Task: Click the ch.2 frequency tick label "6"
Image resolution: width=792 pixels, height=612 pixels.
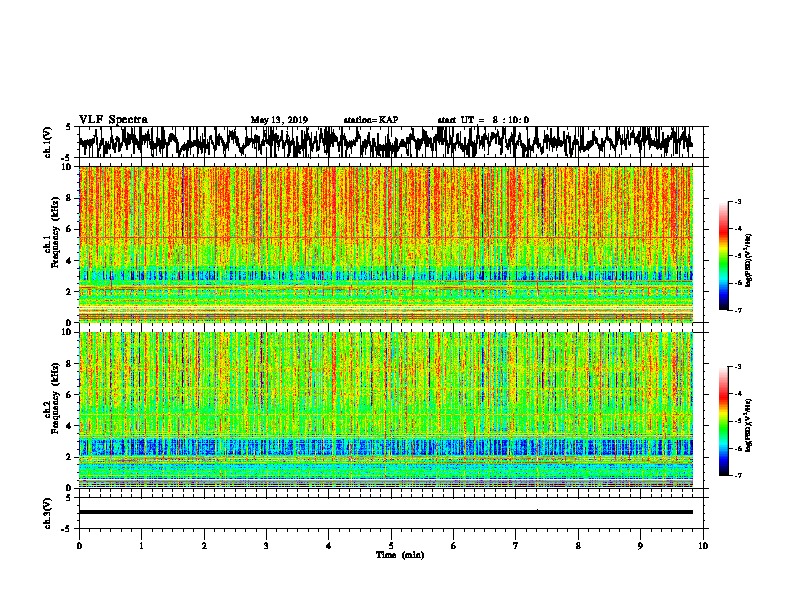Action: click(70, 395)
